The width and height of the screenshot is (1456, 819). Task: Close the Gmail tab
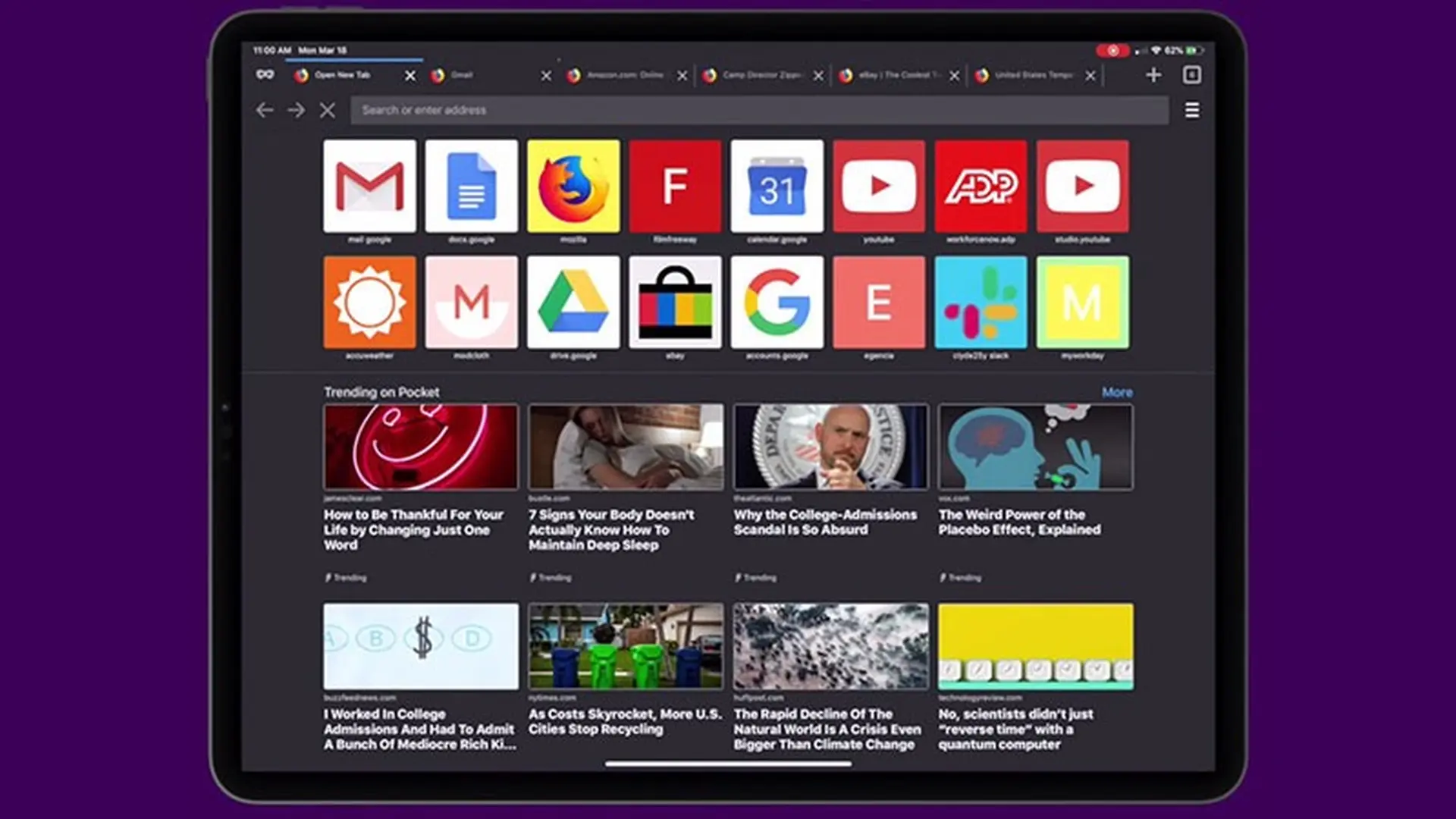point(546,76)
